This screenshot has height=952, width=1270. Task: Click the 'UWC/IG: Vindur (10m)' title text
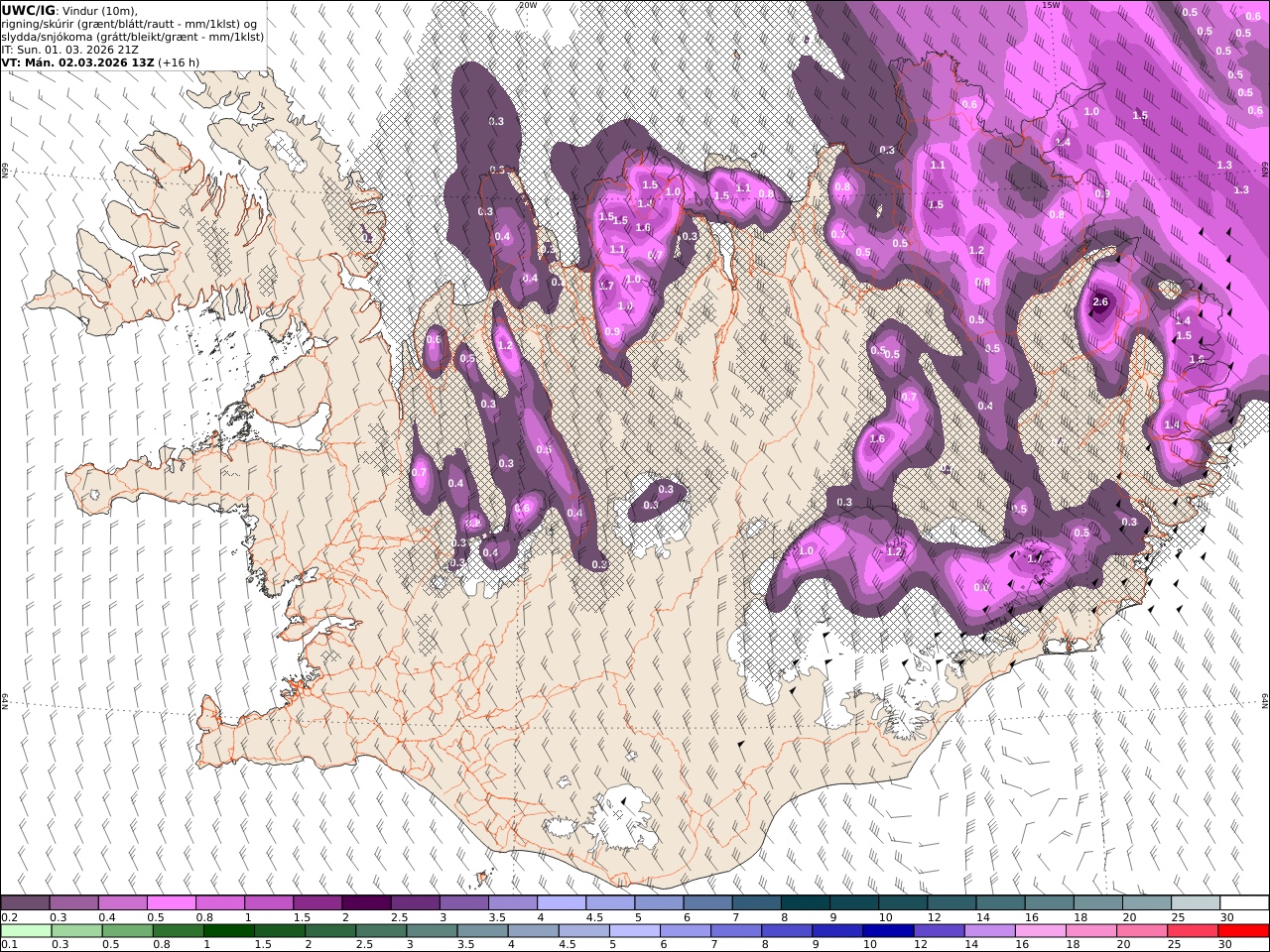coord(69,10)
